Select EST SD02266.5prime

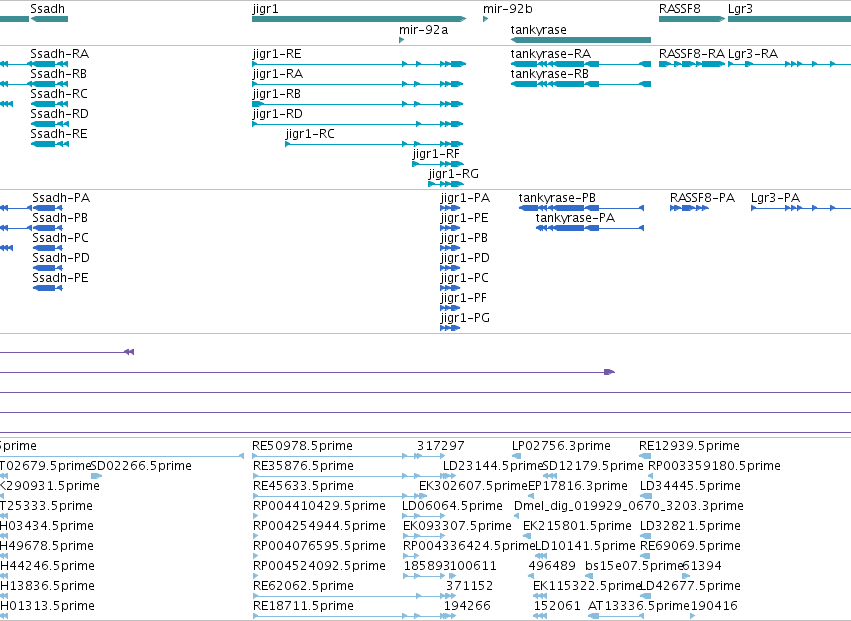coord(141,466)
